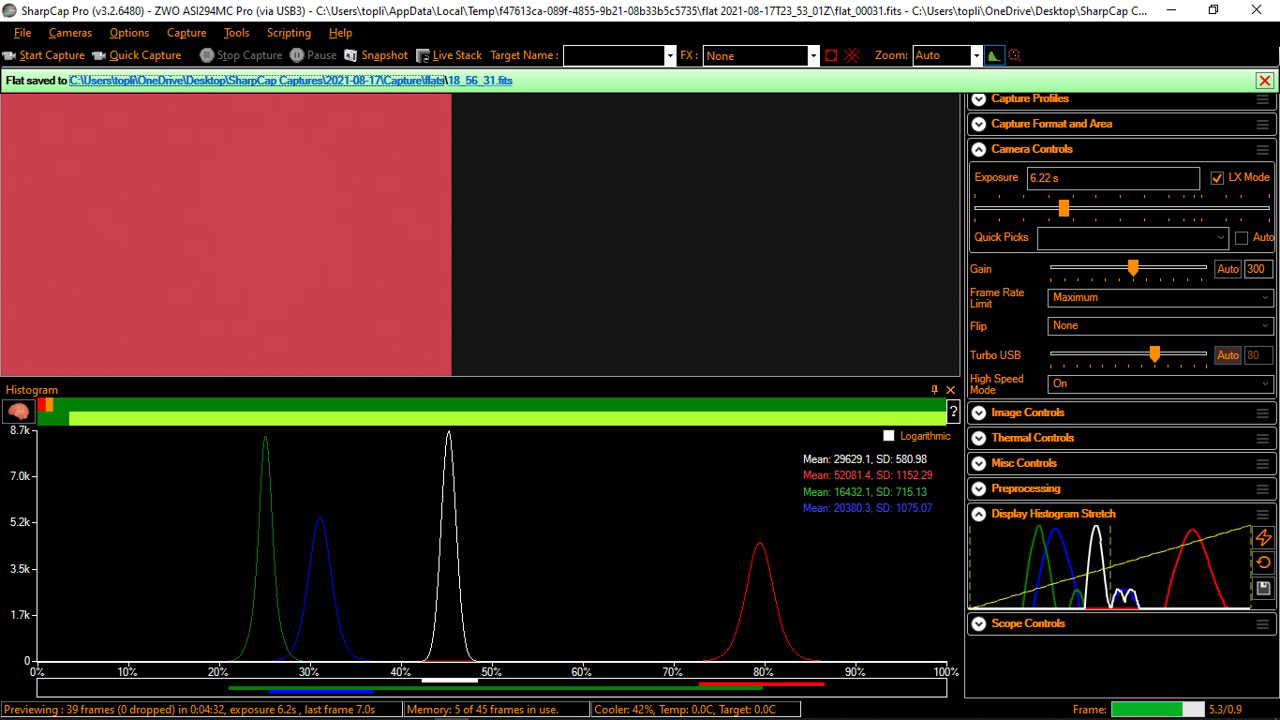This screenshot has height=720, width=1280.
Task: Click Preprocessing panel menu icon
Action: 1263,489
